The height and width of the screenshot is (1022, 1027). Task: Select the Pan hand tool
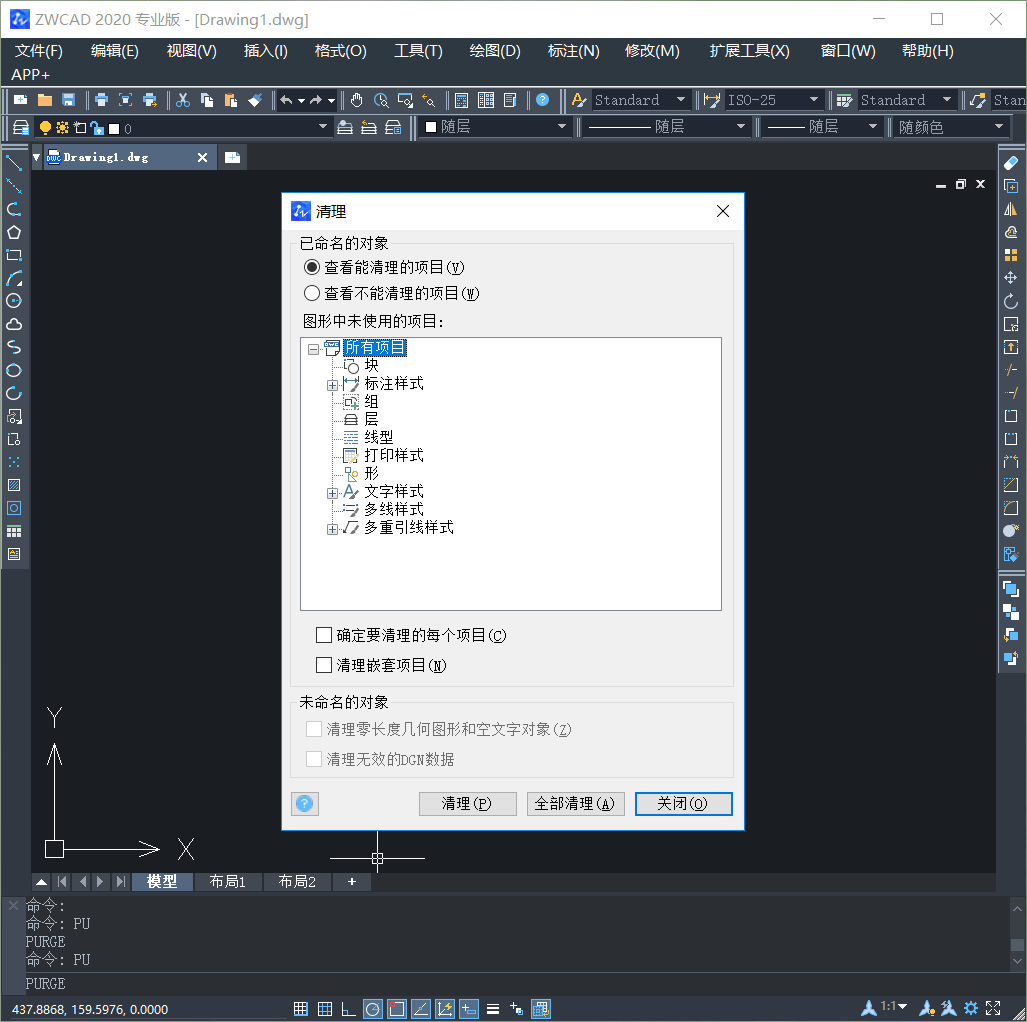pyautogui.click(x=357, y=100)
